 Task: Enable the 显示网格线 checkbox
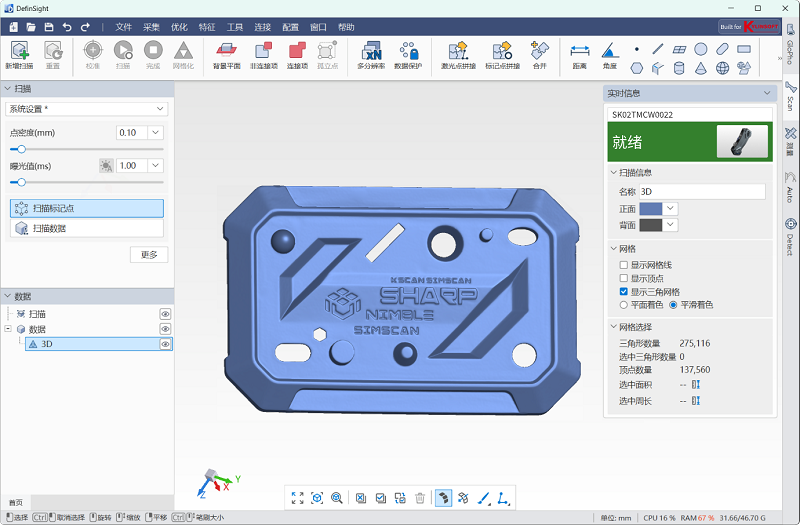[624, 265]
